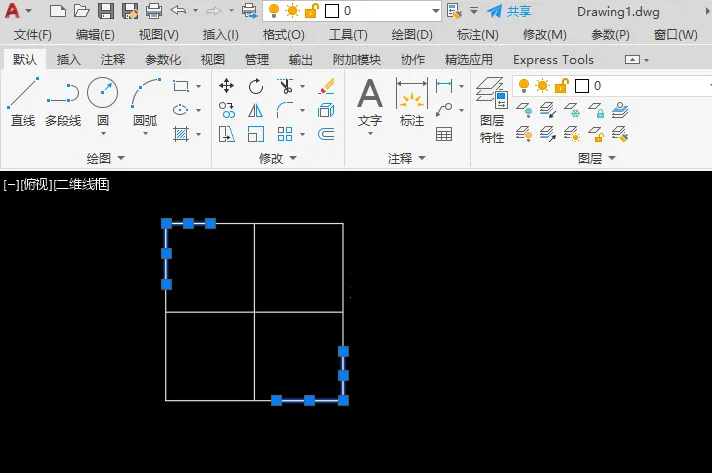Open the Rectangle tool dropdown arrow
This screenshot has height=473, width=712.
198,86
